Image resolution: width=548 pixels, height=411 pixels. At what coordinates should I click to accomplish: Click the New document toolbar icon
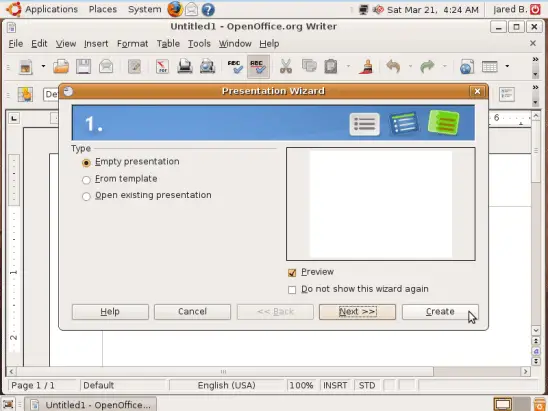(26, 66)
